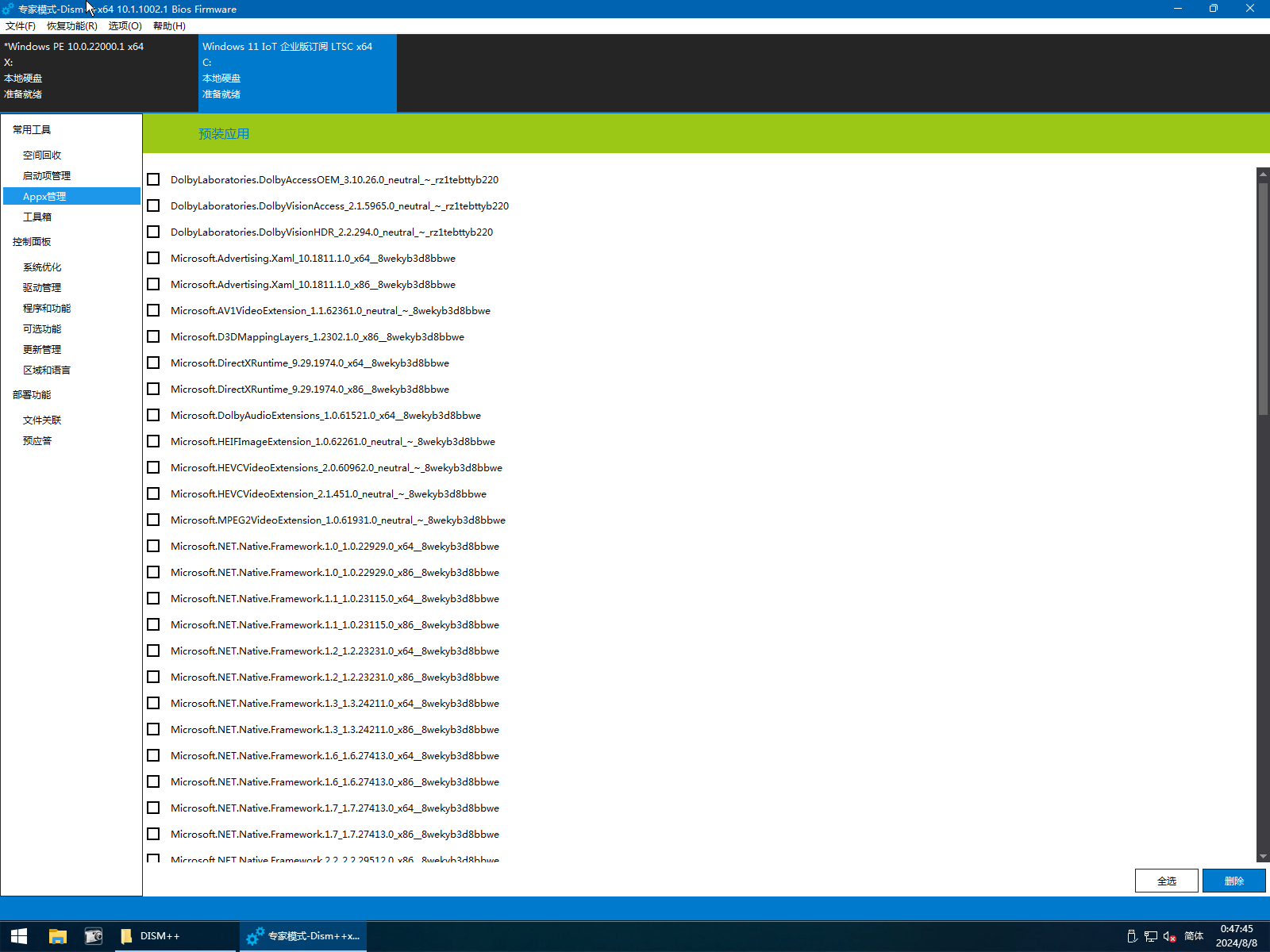Open 文件关联 in the sidebar
The image size is (1270, 952).
pyautogui.click(x=42, y=420)
